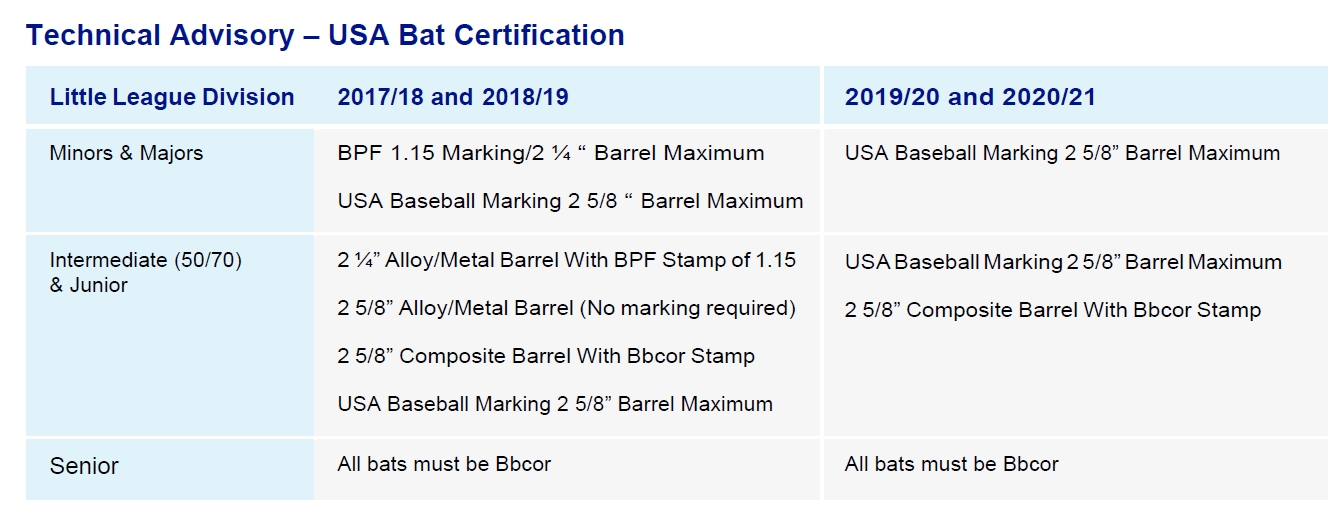Click the Senior row label
The height and width of the screenshot is (511, 1335).
coord(84,466)
